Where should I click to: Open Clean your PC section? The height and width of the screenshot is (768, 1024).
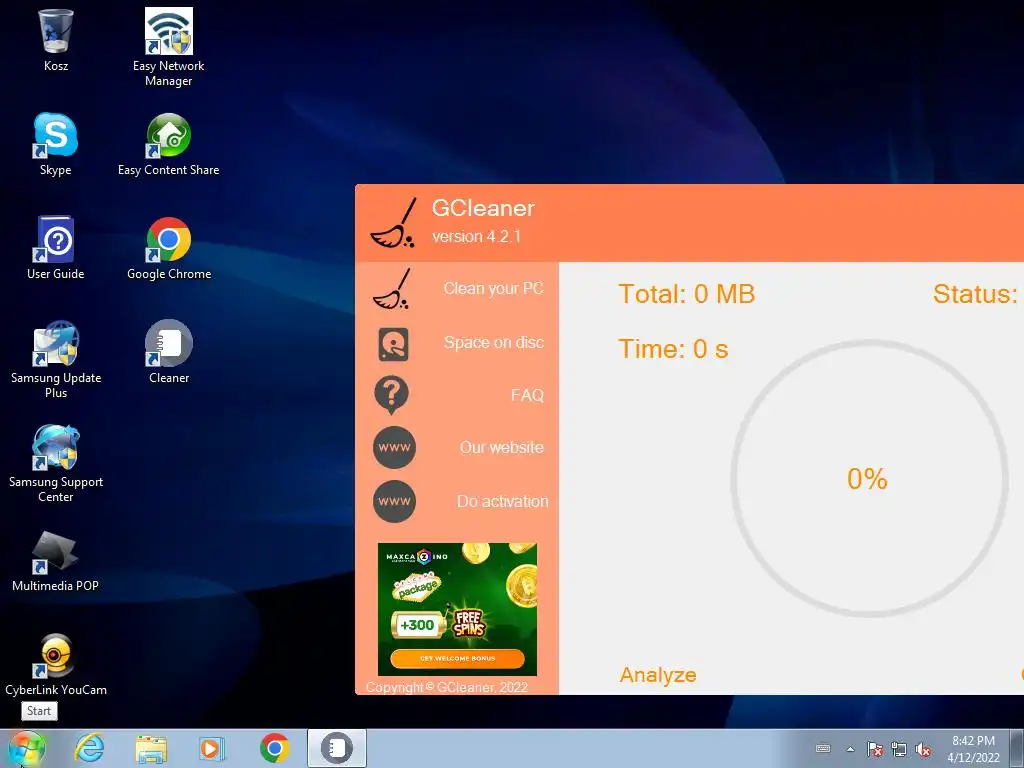click(494, 289)
